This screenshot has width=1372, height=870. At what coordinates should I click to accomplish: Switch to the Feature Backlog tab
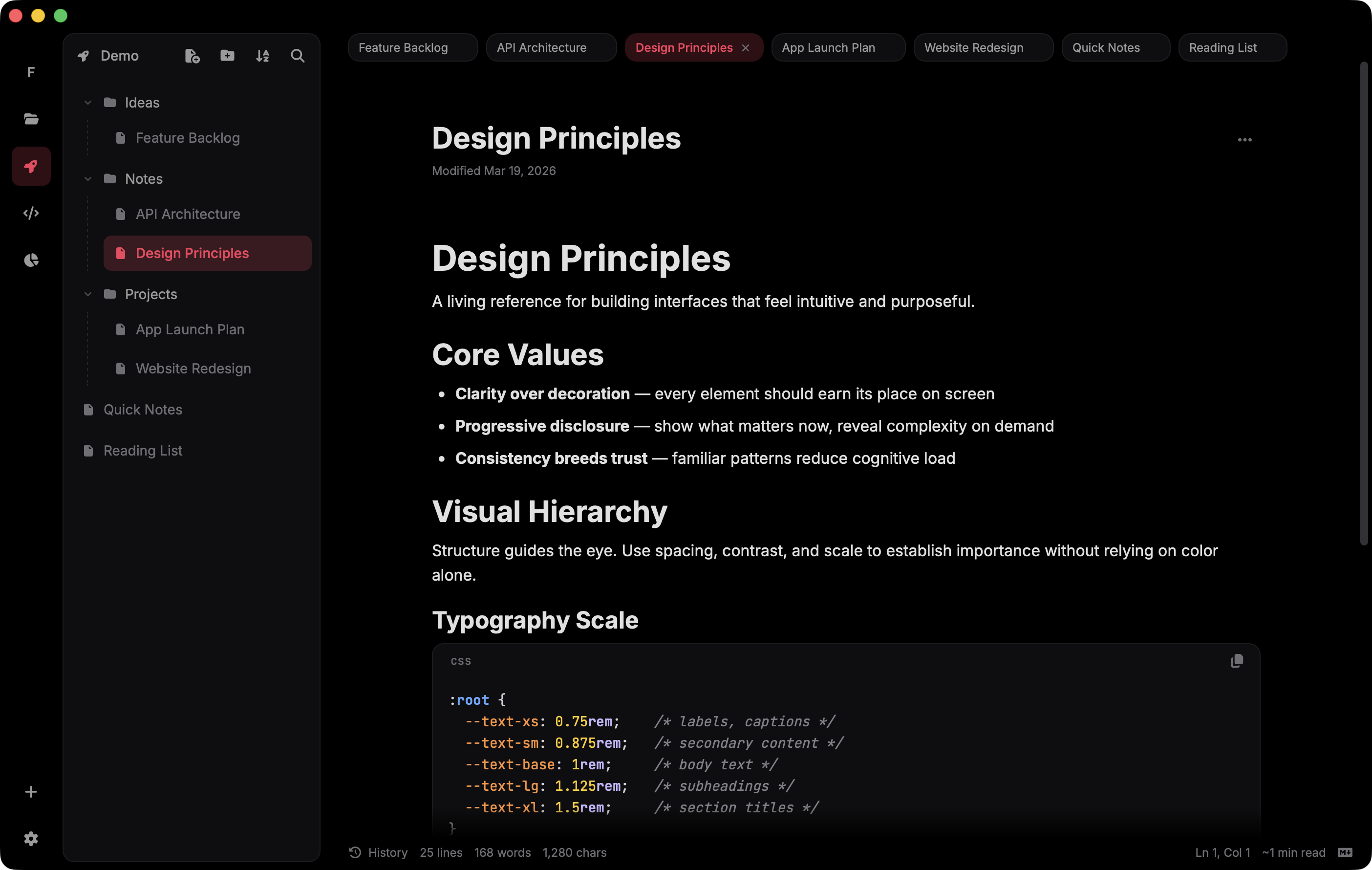[412, 48]
